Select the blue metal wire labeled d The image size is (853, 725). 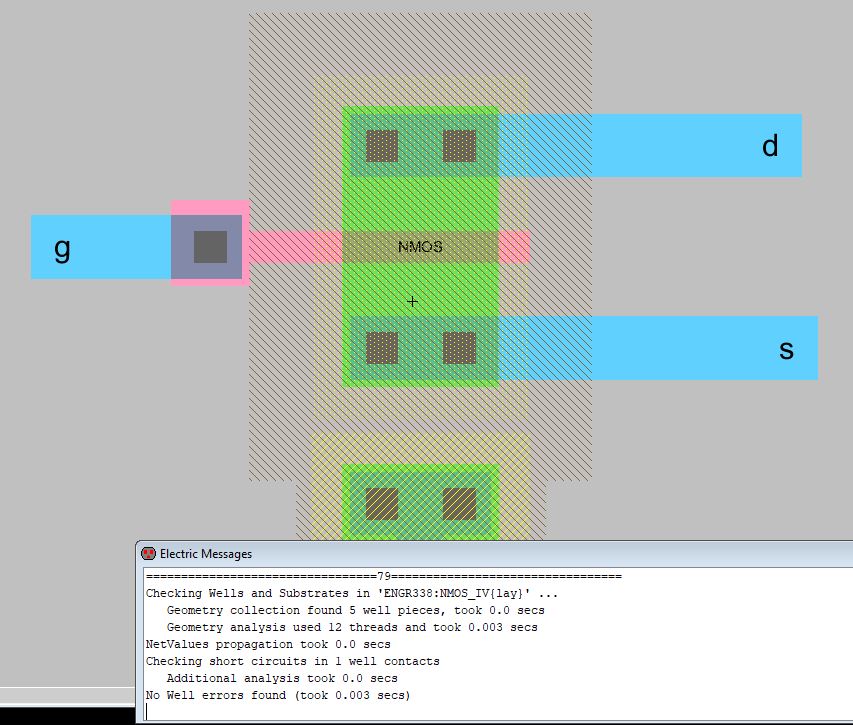click(x=680, y=146)
